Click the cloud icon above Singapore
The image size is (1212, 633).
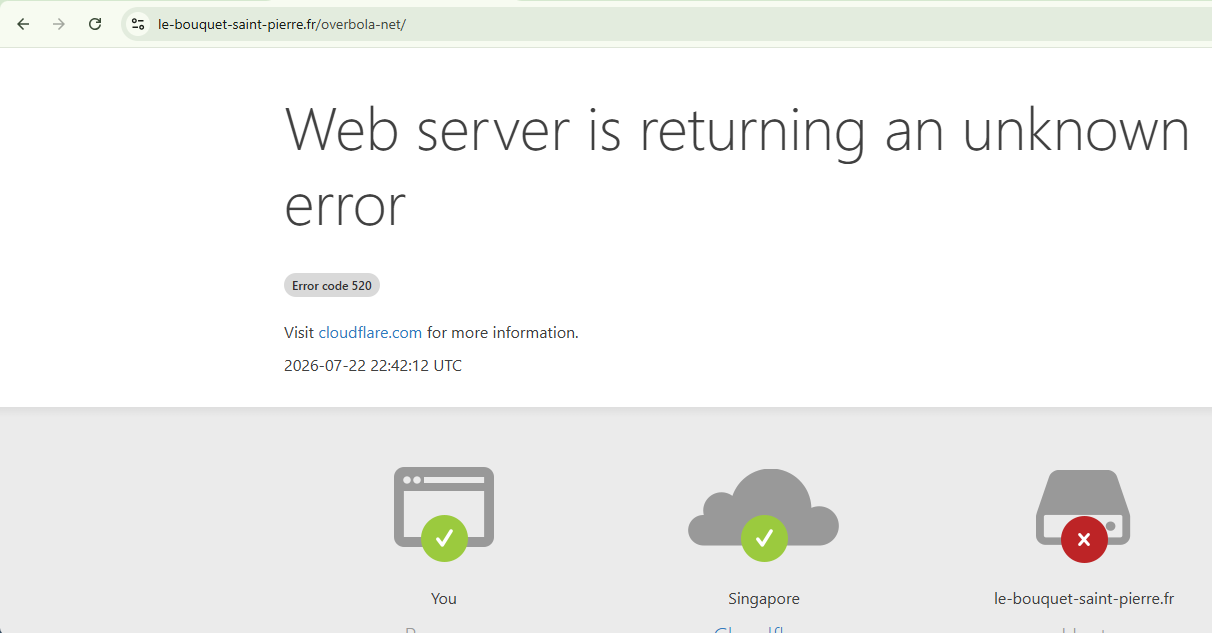pos(763,506)
